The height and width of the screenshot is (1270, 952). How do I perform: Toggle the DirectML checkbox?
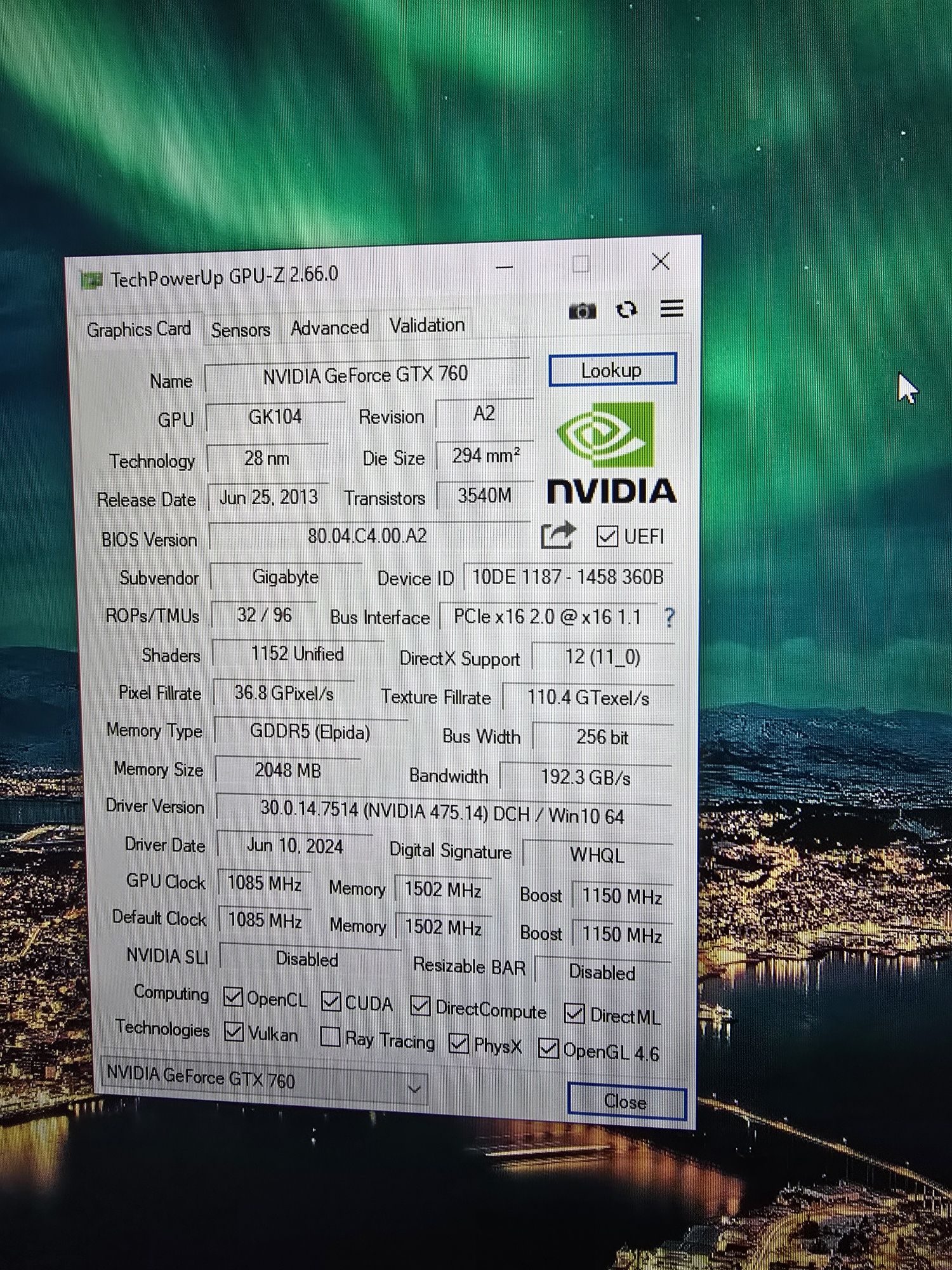click(574, 1013)
